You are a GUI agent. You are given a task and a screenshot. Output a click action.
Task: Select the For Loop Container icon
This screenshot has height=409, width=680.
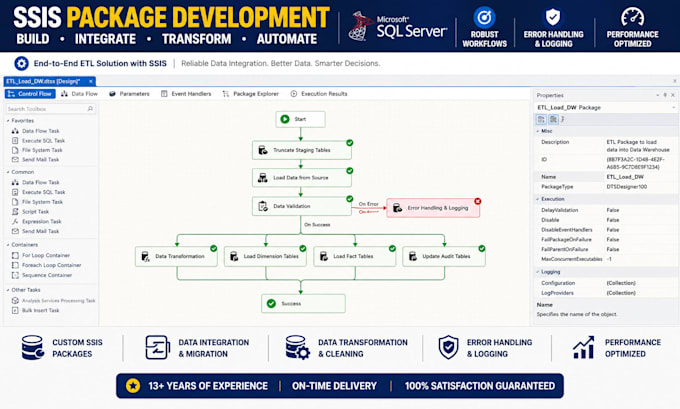click(x=15, y=255)
